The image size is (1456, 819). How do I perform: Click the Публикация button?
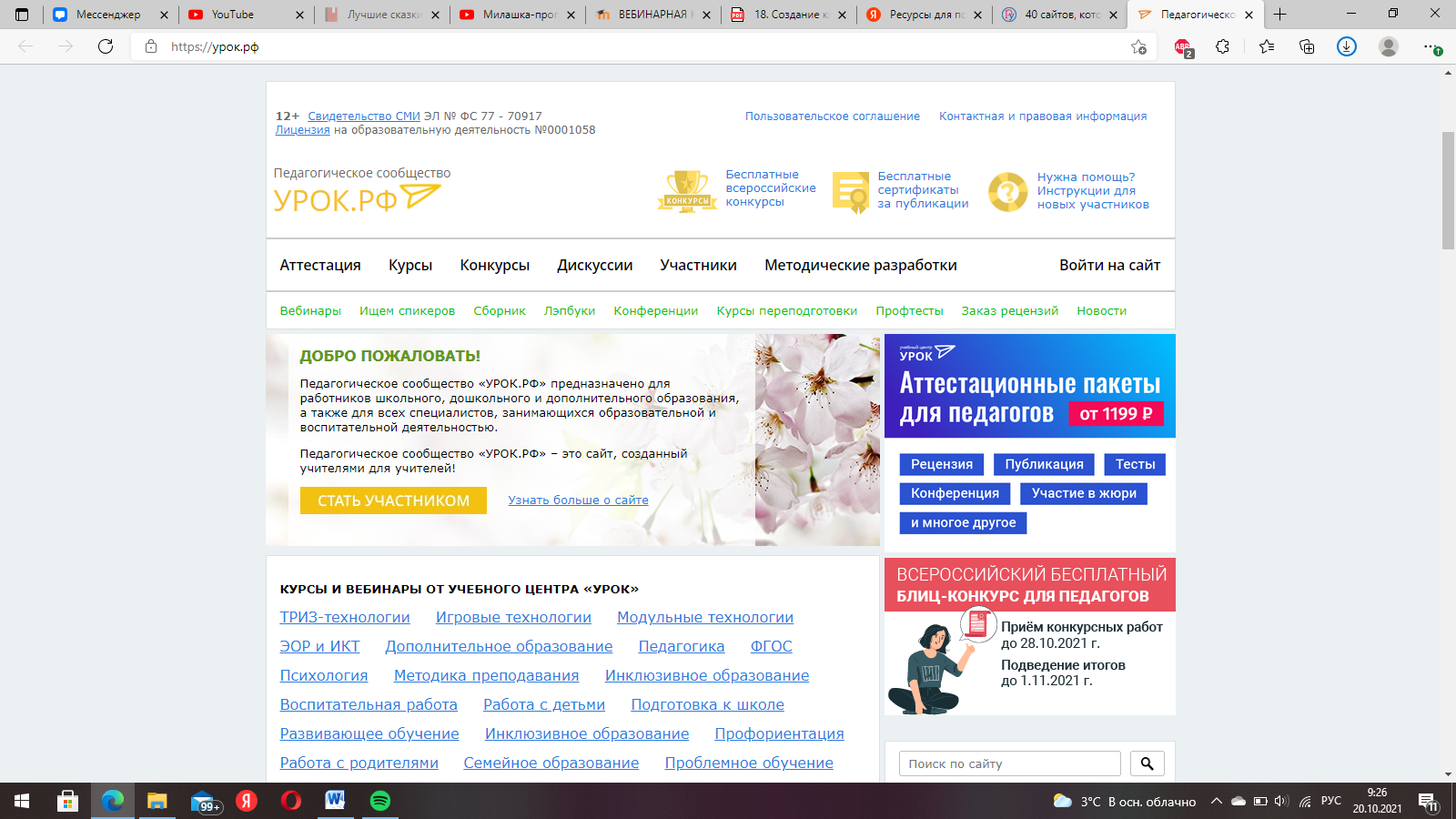click(1044, 464)
